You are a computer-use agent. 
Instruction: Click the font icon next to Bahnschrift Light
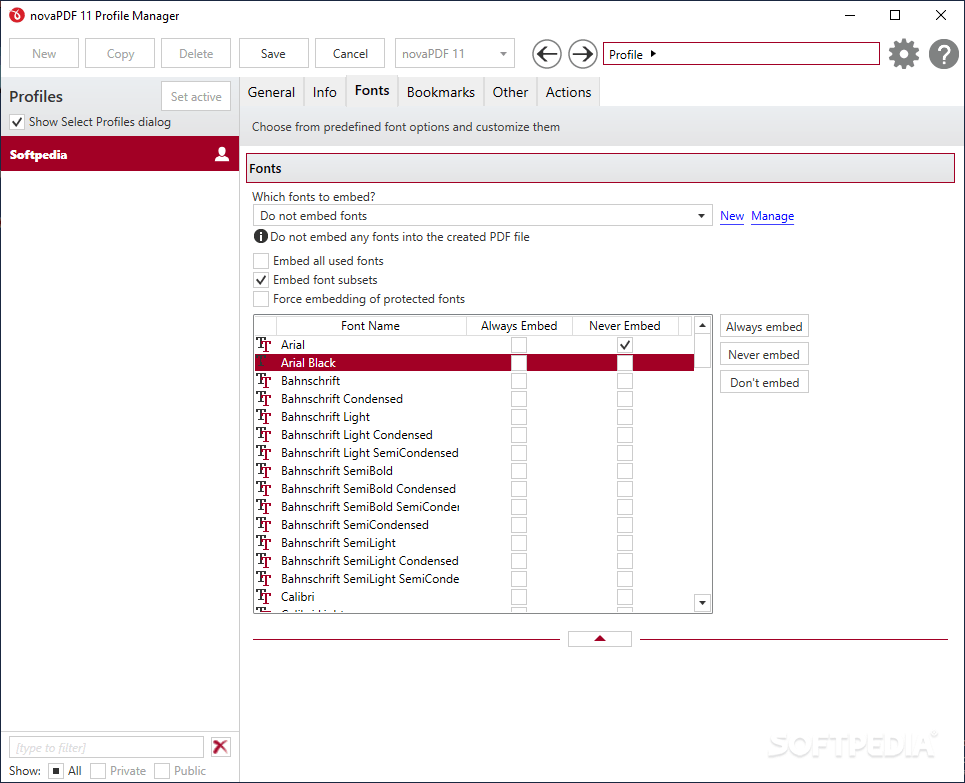[x=264, y=417]
